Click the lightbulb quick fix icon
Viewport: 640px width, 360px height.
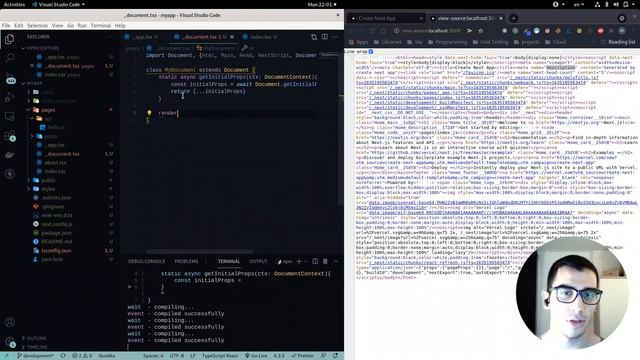click(x=149, y=113)
